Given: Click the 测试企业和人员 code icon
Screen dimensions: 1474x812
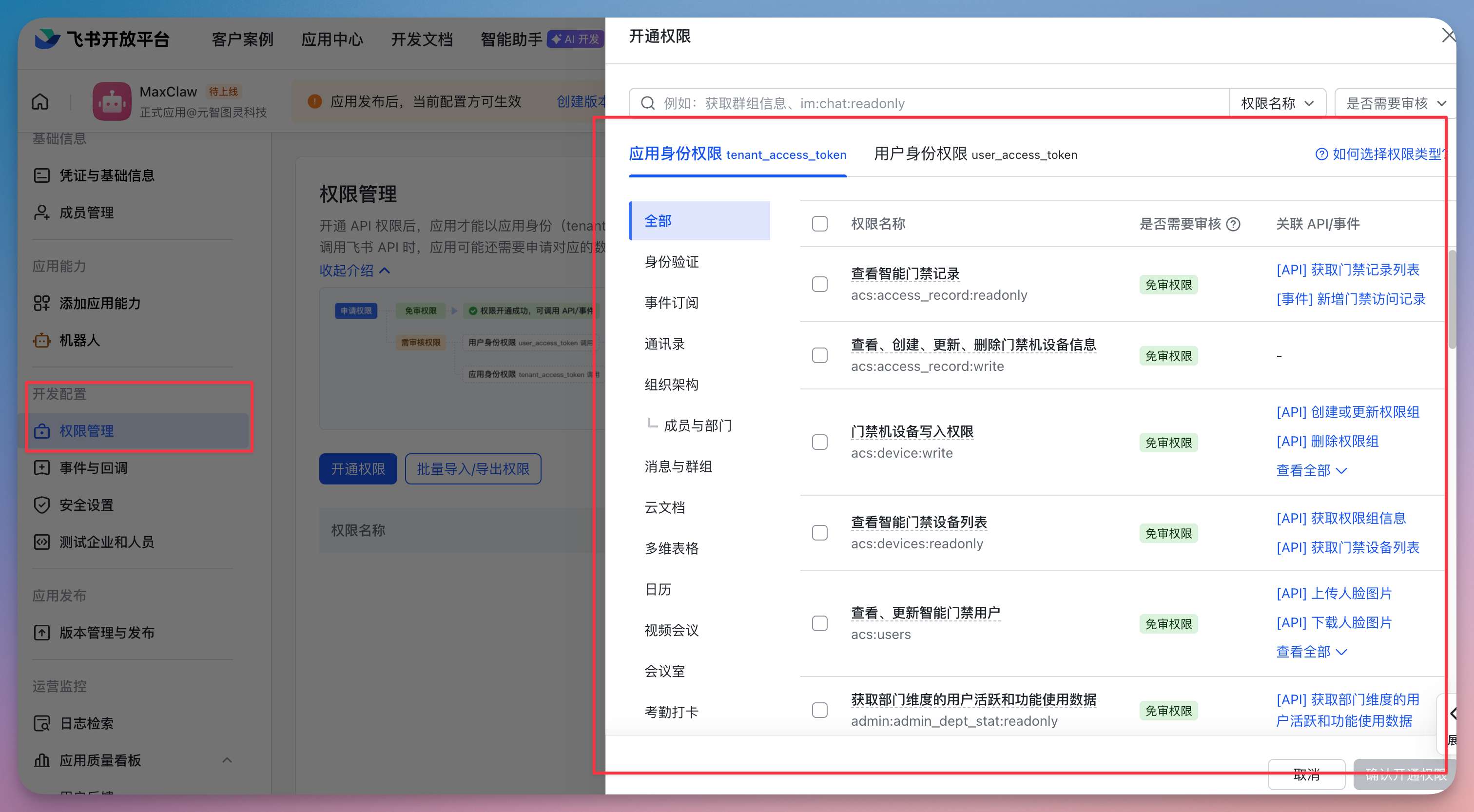Looking at the screenshot, I should coord(42,541).
